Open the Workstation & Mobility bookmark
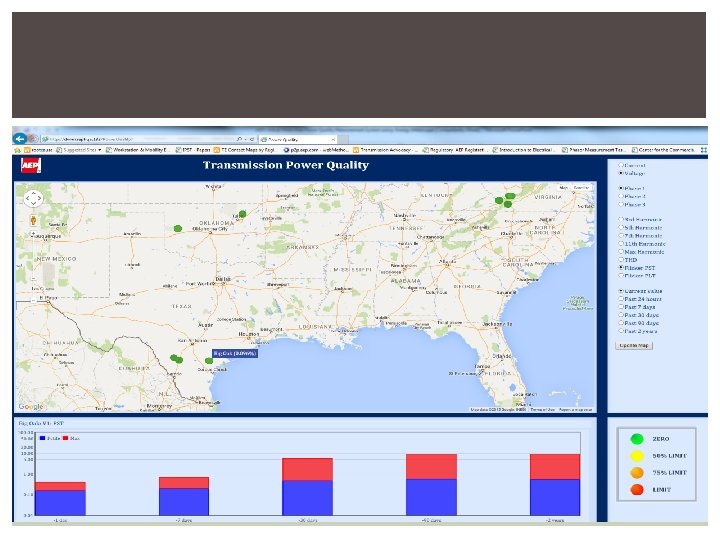The width and height of the screenshot is (720, 540). pos(136,150)
